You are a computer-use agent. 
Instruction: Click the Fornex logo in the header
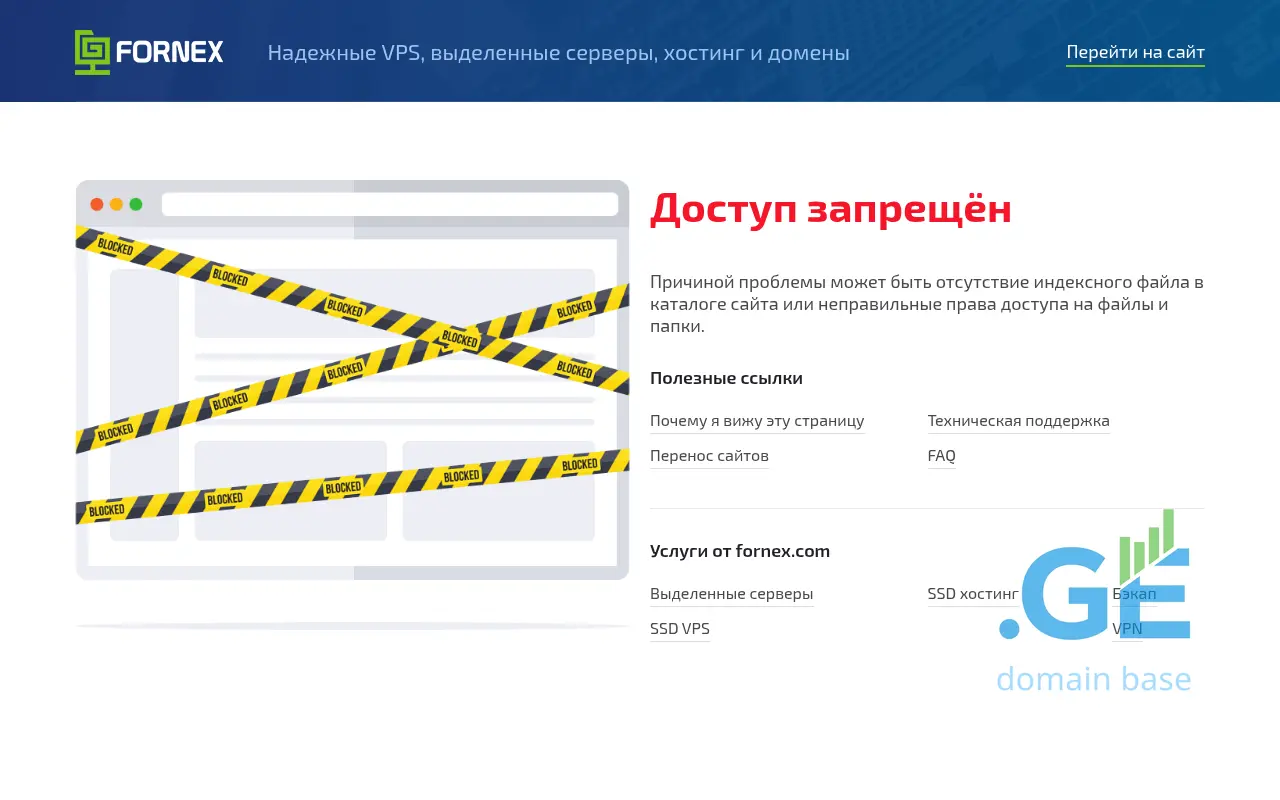click(149, 52)
